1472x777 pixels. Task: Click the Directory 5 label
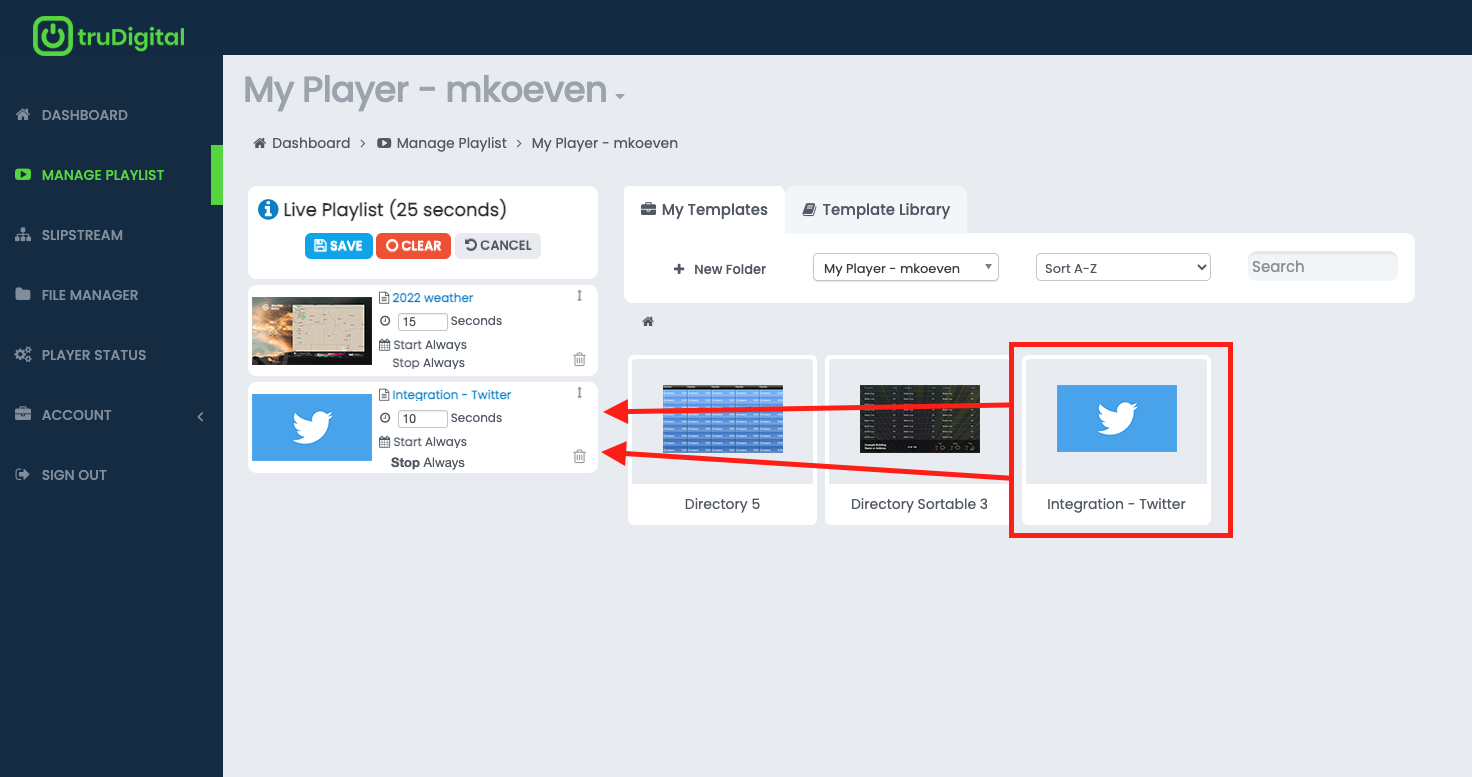tap(722, 504)
